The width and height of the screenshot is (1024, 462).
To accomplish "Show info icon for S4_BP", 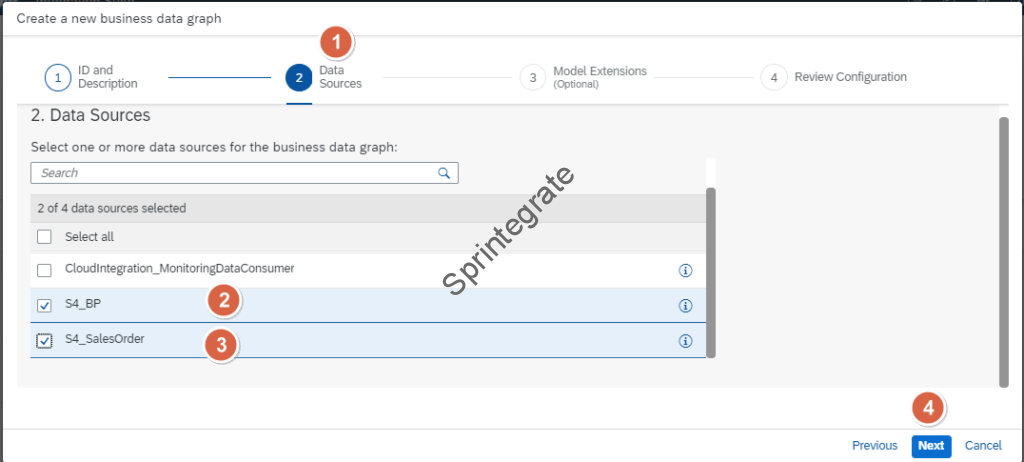I will point(686,306).
